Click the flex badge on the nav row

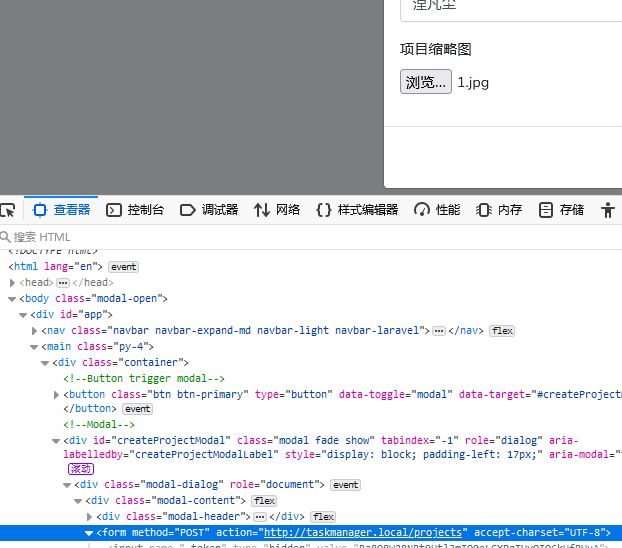pos(502,331)
